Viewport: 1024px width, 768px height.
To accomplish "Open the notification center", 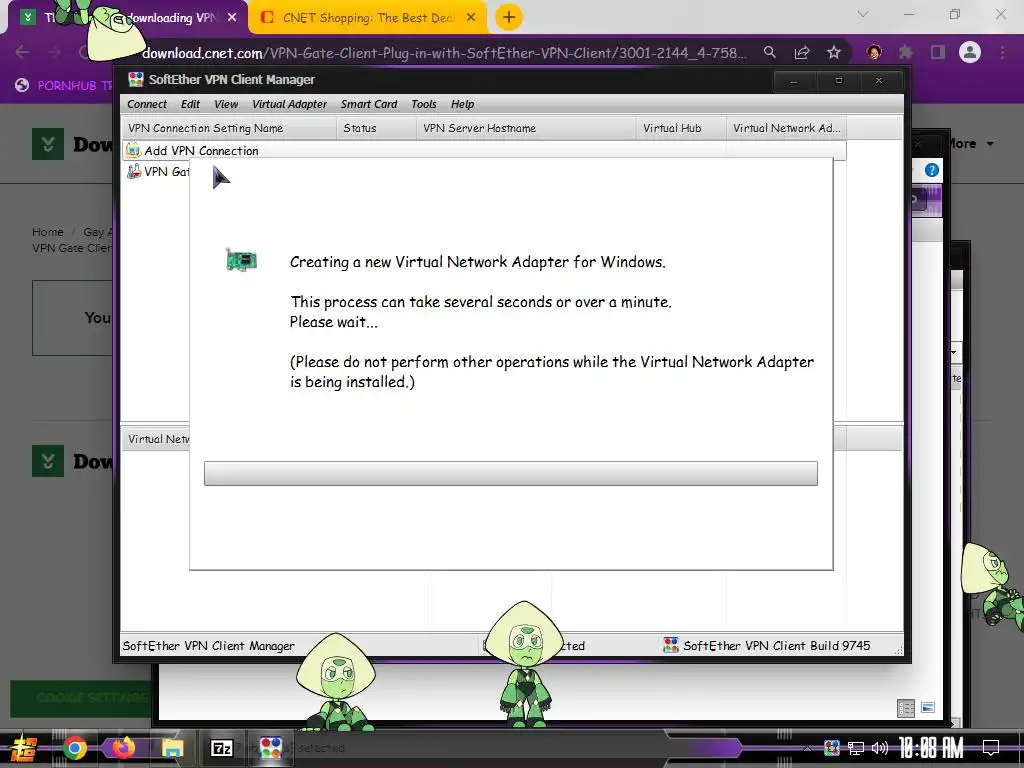I will coord(991,748).
